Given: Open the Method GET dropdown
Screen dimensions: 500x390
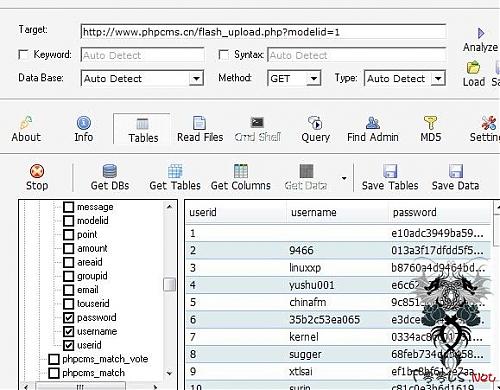Looking at the screenshot, I should (313, 79).
